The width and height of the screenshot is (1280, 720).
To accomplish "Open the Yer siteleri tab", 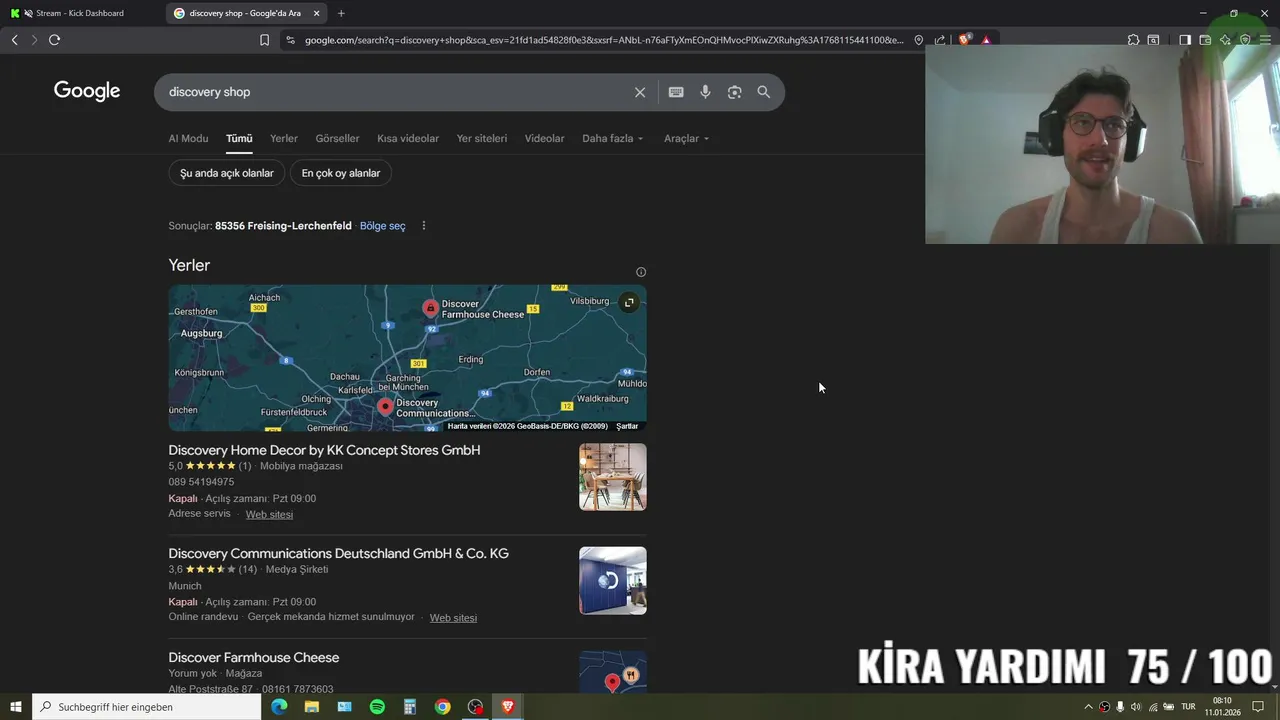I will [482, 139].
